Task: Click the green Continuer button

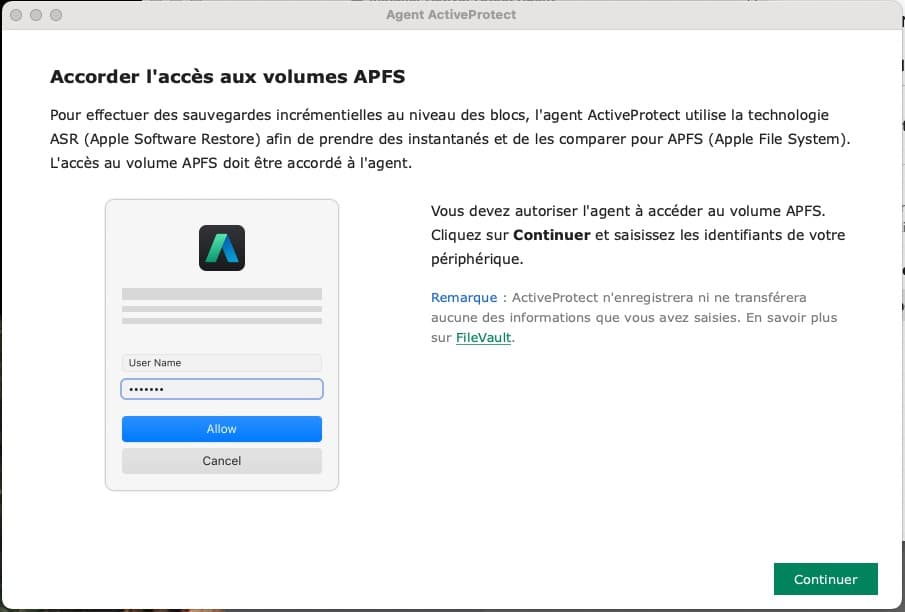Action: (x=825, y=579)
